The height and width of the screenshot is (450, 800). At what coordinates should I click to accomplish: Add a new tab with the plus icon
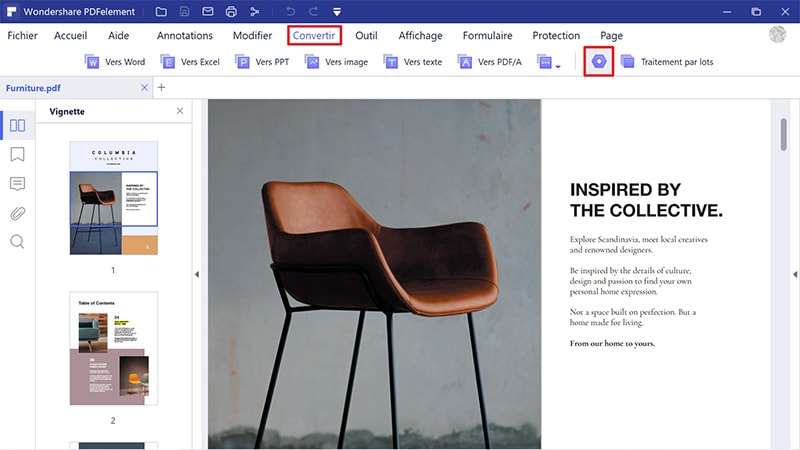point(161,87)
